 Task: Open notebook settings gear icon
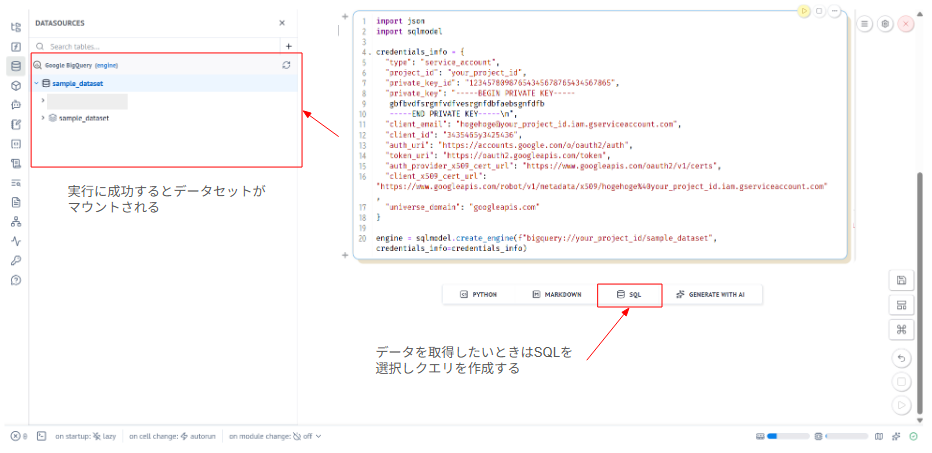(x=885, y=23)
